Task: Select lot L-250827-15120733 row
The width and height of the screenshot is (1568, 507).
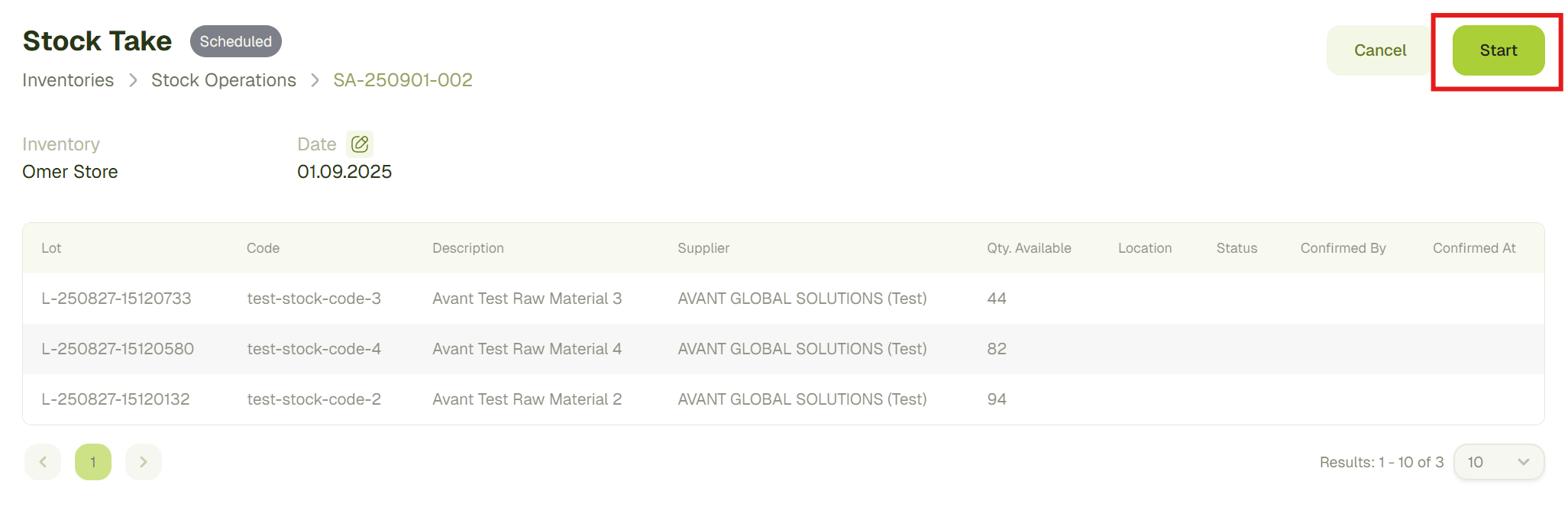Action: 116,299
